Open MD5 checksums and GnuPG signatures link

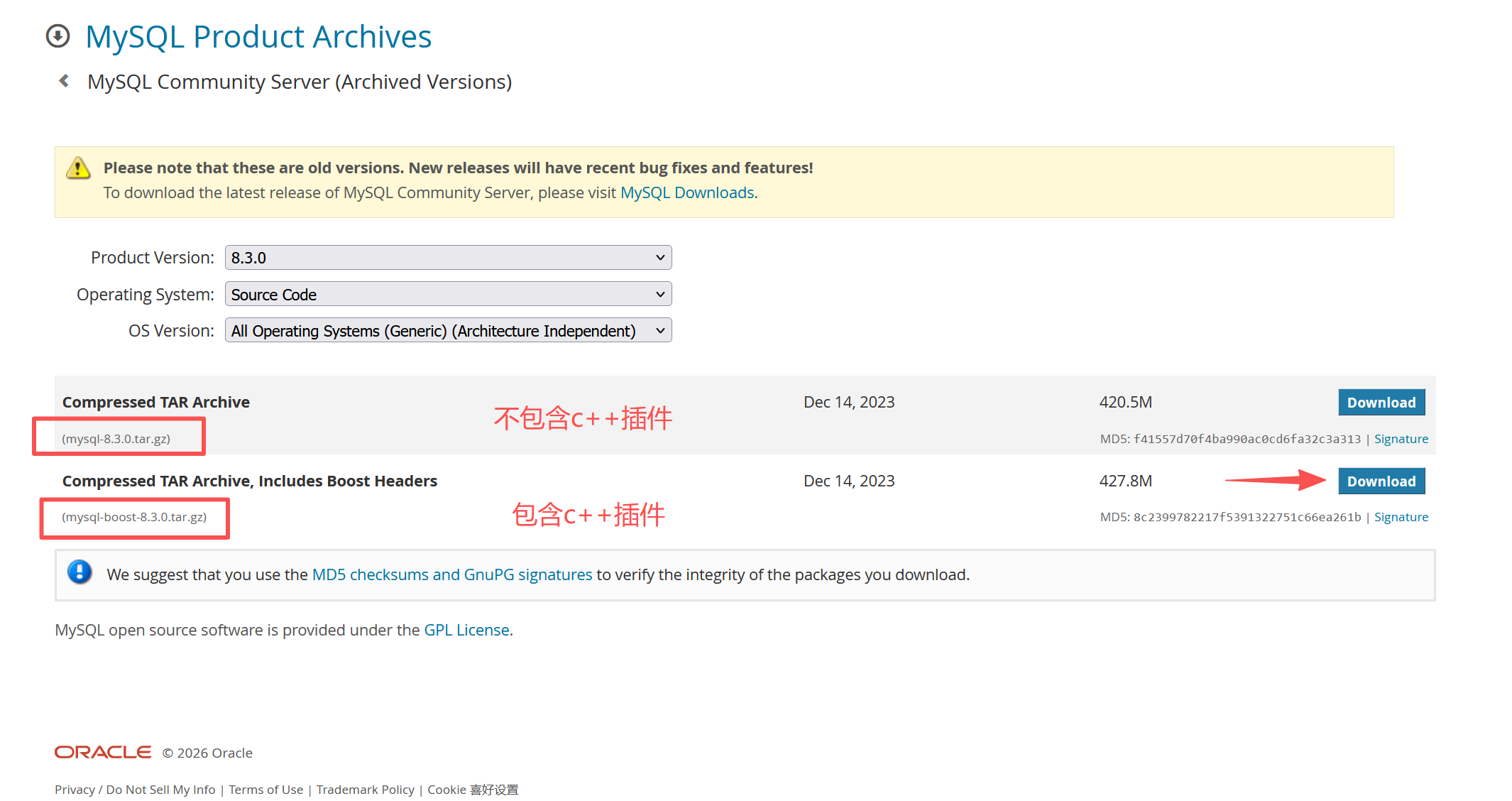coord(451,574)
